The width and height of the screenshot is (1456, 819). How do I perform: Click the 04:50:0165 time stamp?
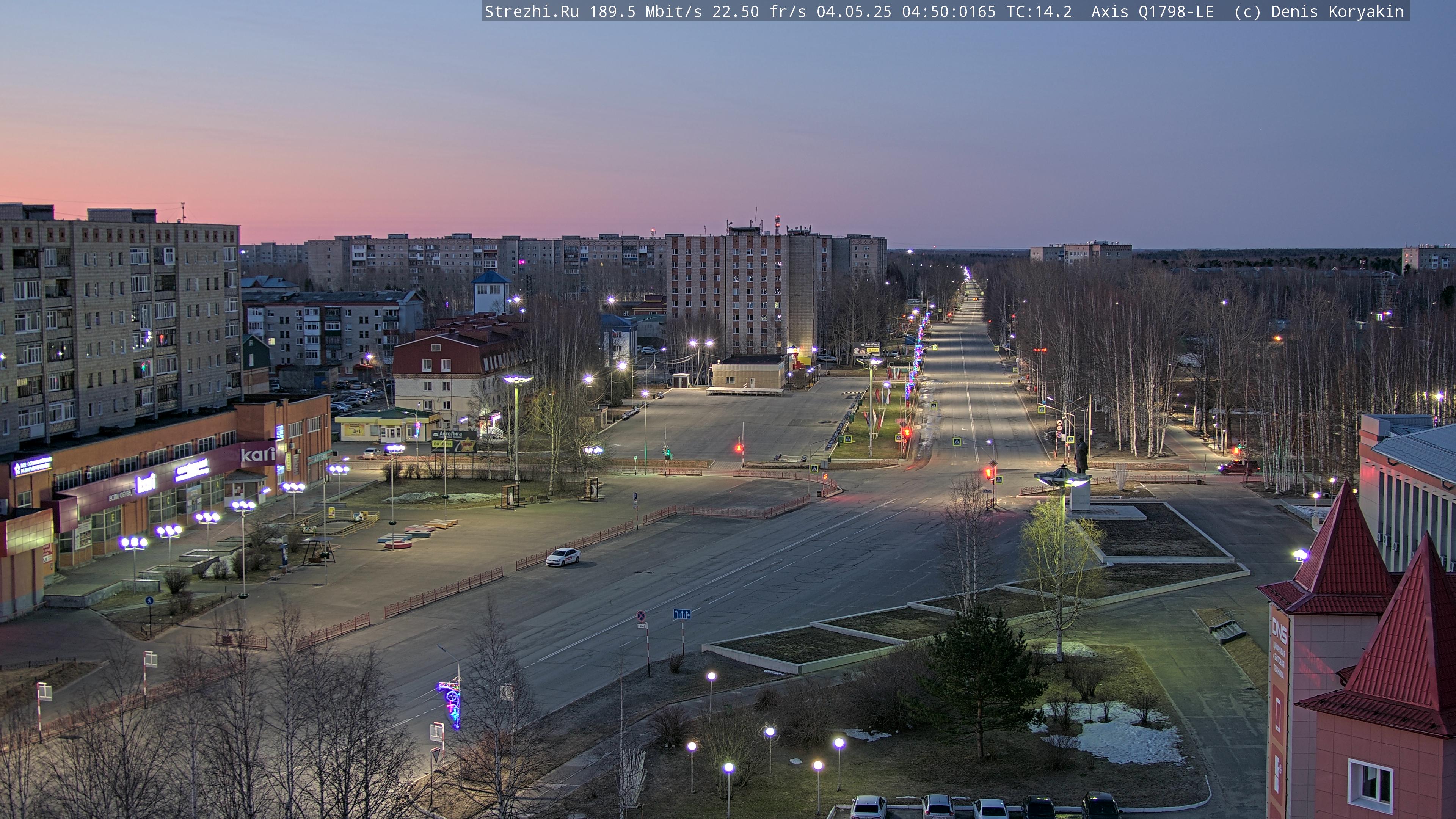coord(949,11)
